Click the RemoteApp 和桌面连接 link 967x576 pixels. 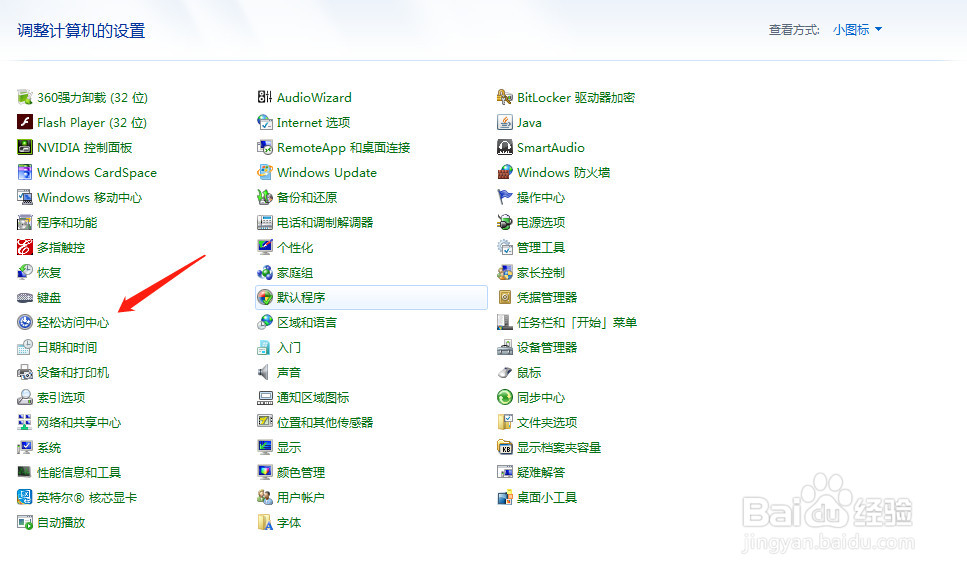[344, 147]
